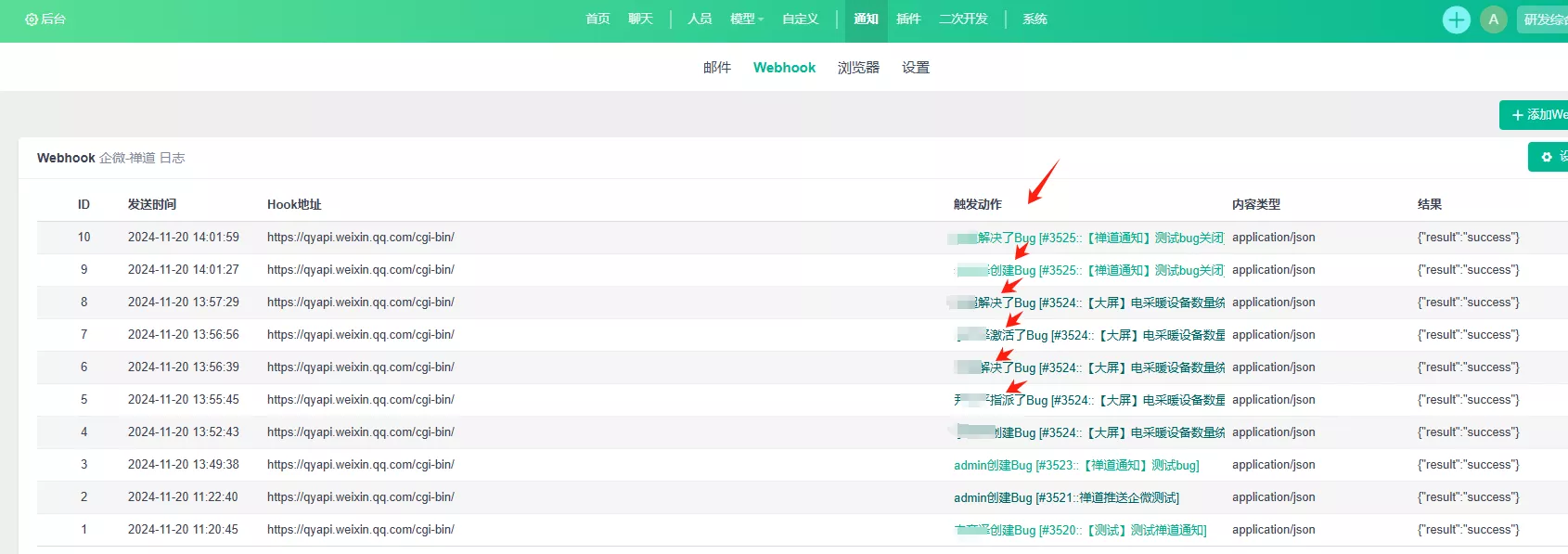Screen dimensions: 1568x554
Task: Open the 创建Bug #3520 测试禅道通知 link
Action: point(1080,530)
